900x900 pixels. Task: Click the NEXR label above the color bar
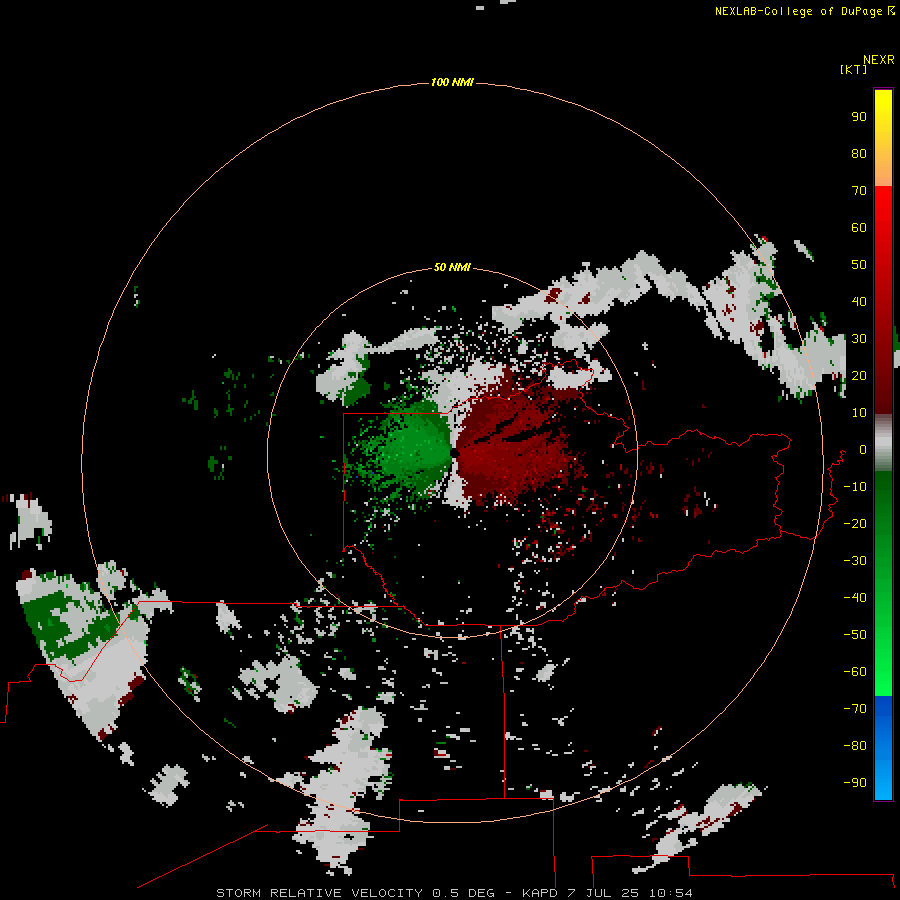878,60
